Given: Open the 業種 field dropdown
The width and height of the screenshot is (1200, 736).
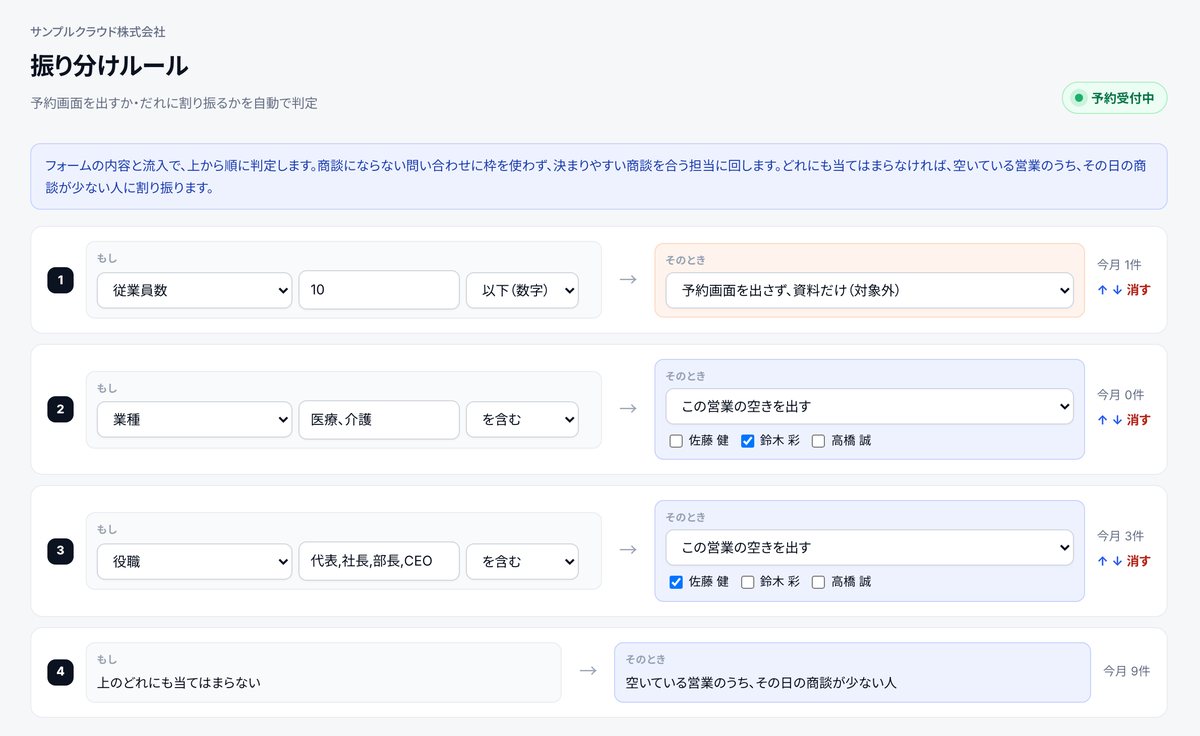Looking at the screenshot, I should click(194, 419).
